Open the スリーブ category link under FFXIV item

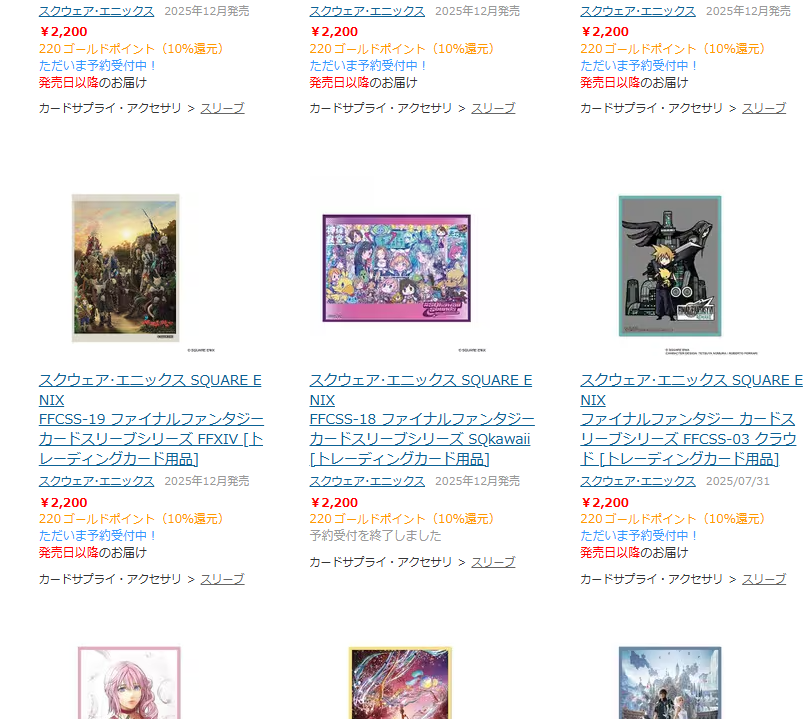[x=222, y=579]
